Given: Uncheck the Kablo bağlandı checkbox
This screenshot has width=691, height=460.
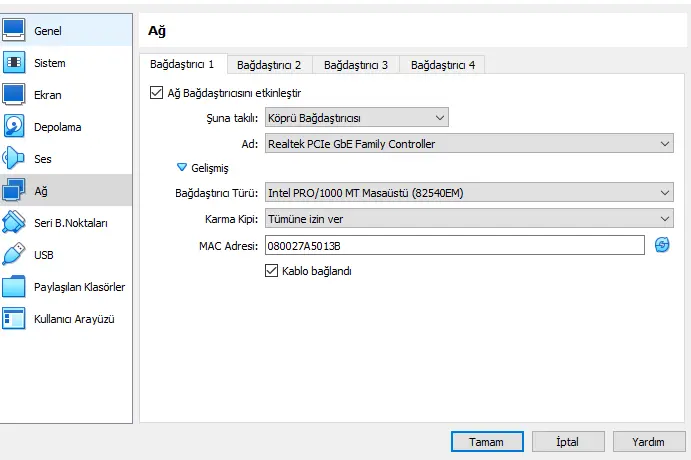Looking at the screenshot, I should (x=271, y=271).
